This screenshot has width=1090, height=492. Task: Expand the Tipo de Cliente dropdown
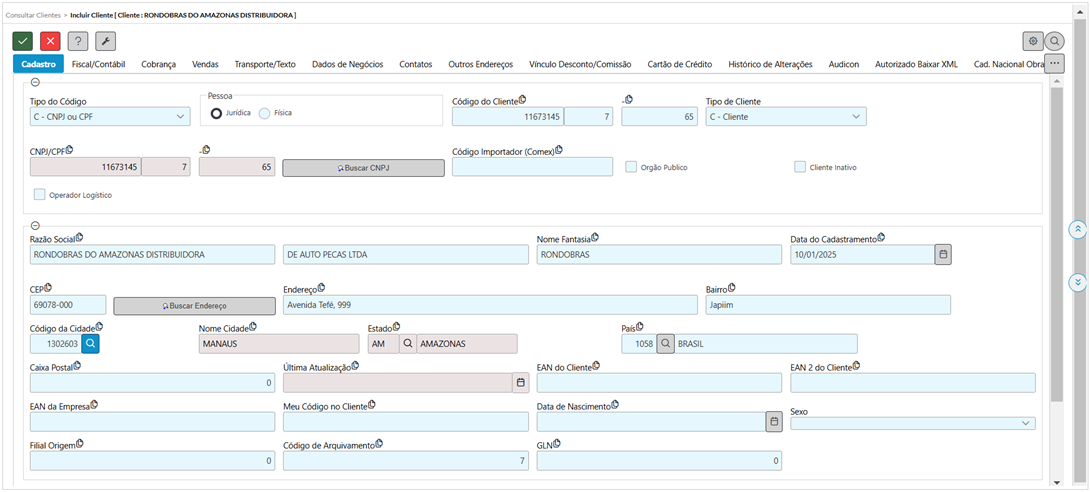[x=785, y=117]
